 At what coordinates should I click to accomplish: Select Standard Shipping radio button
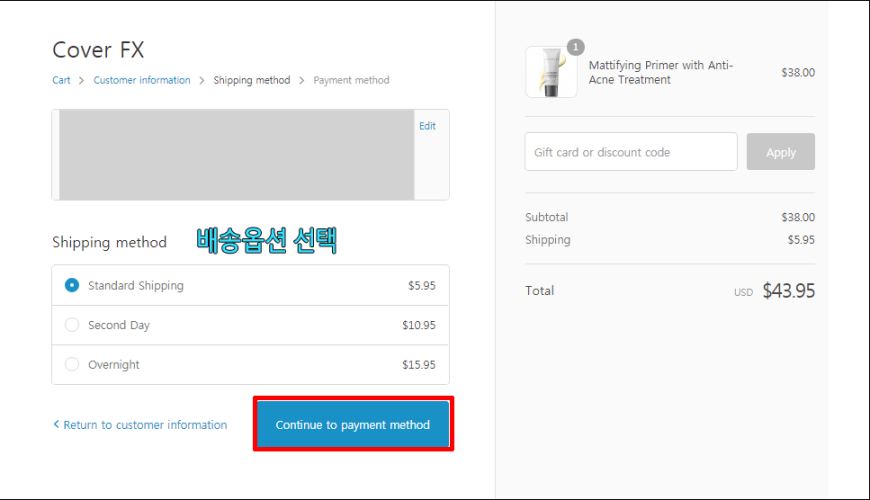[72, 285]
